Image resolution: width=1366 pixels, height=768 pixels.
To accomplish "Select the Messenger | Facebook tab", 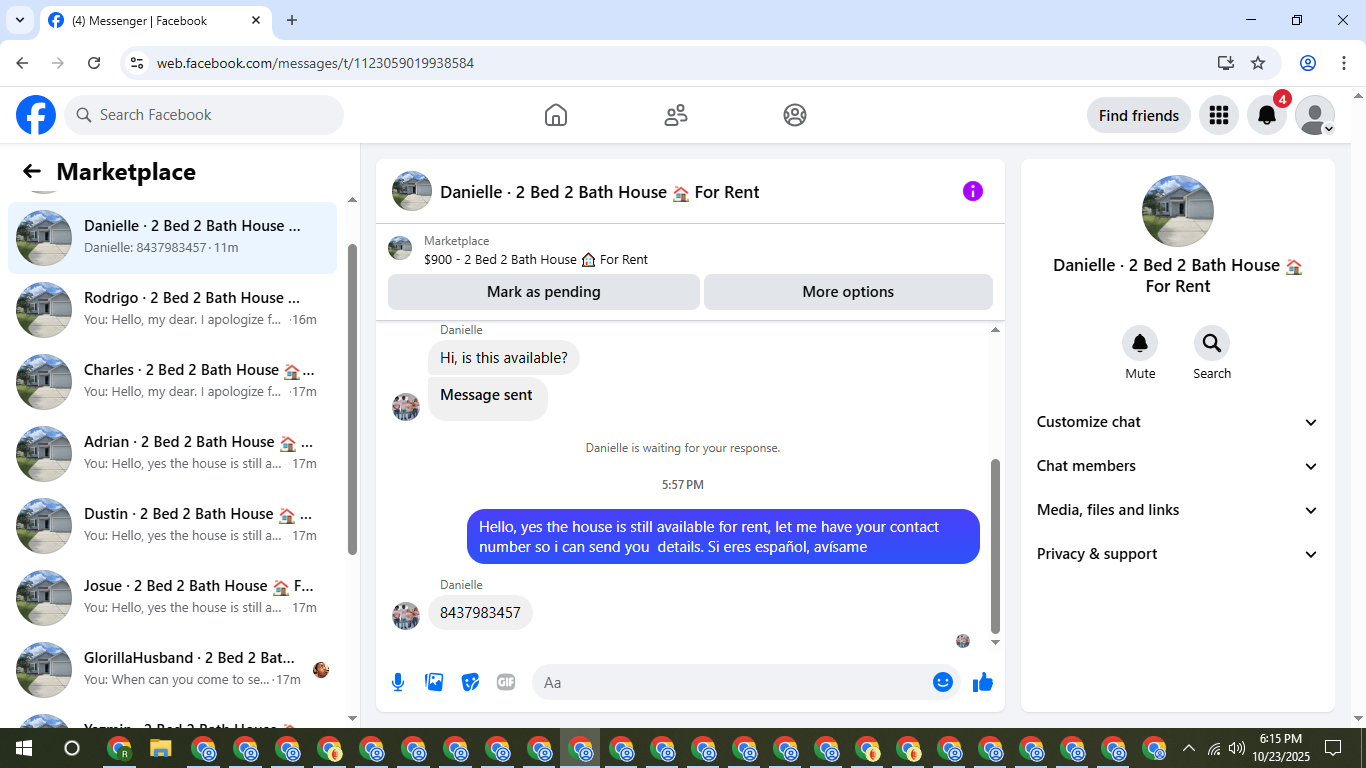I will (x=155, y=20).
